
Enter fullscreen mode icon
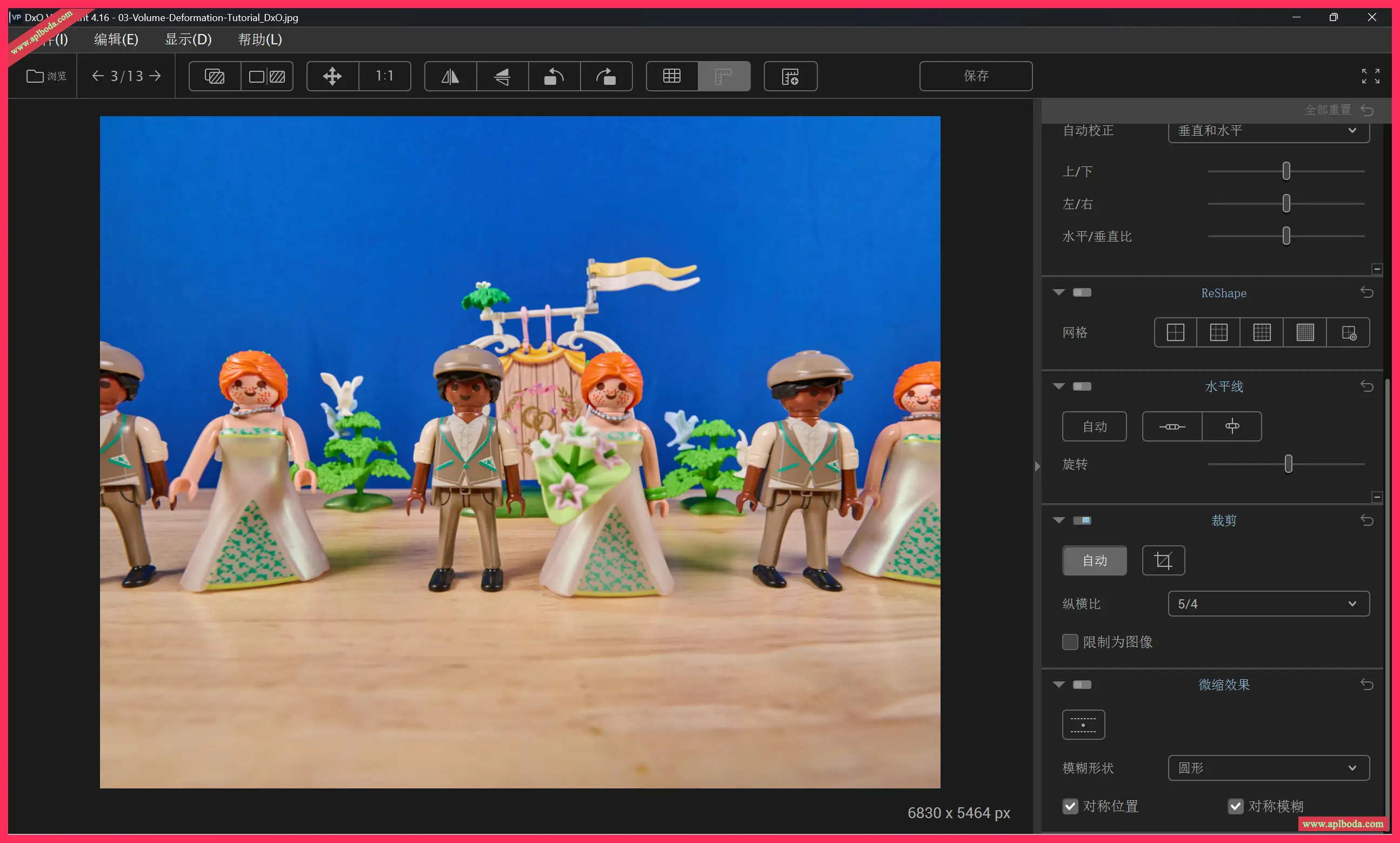pos(1370,76)
